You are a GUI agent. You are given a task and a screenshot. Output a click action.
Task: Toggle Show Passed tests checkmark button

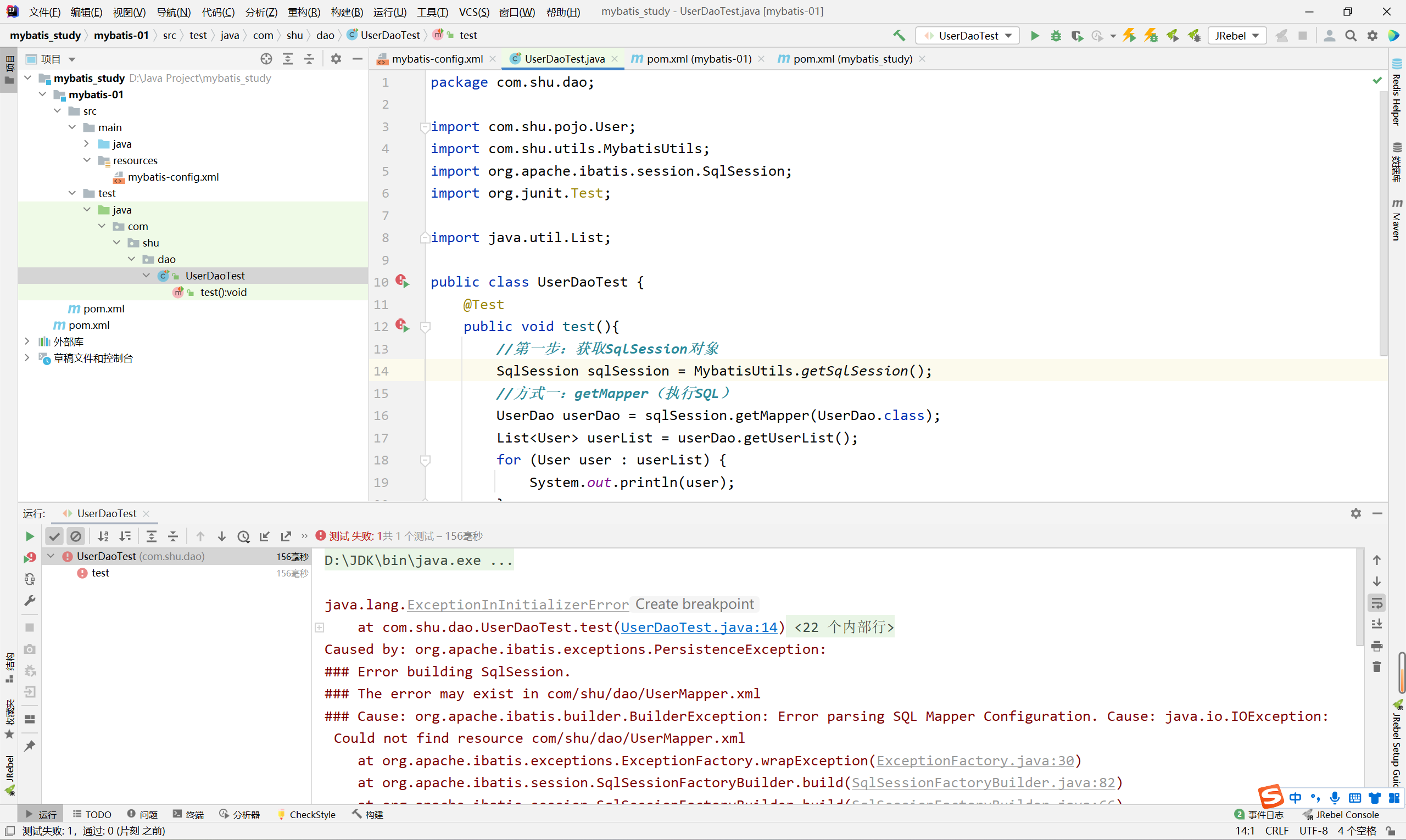click(54, 536)
